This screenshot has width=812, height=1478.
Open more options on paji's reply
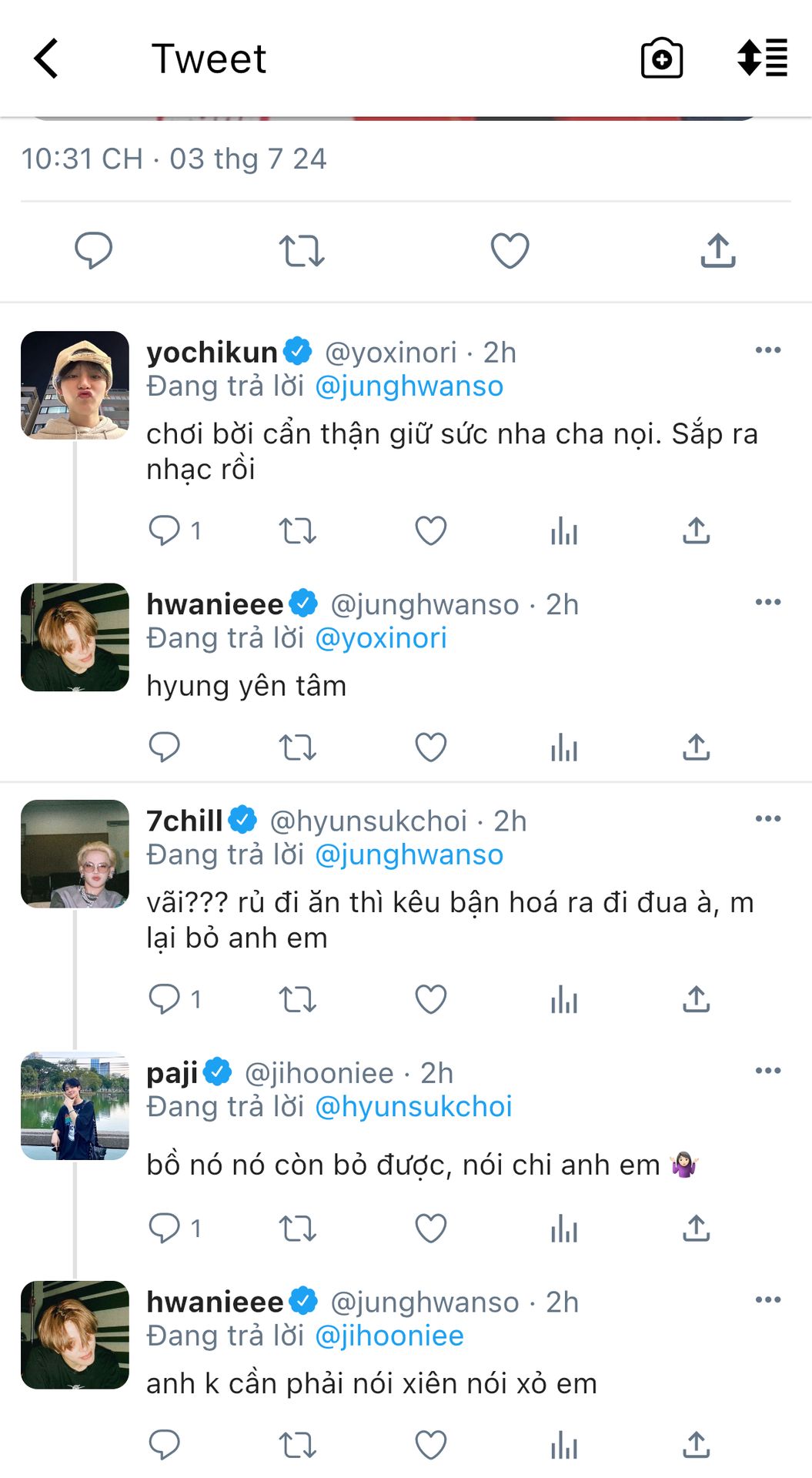tap(767, 1071)
